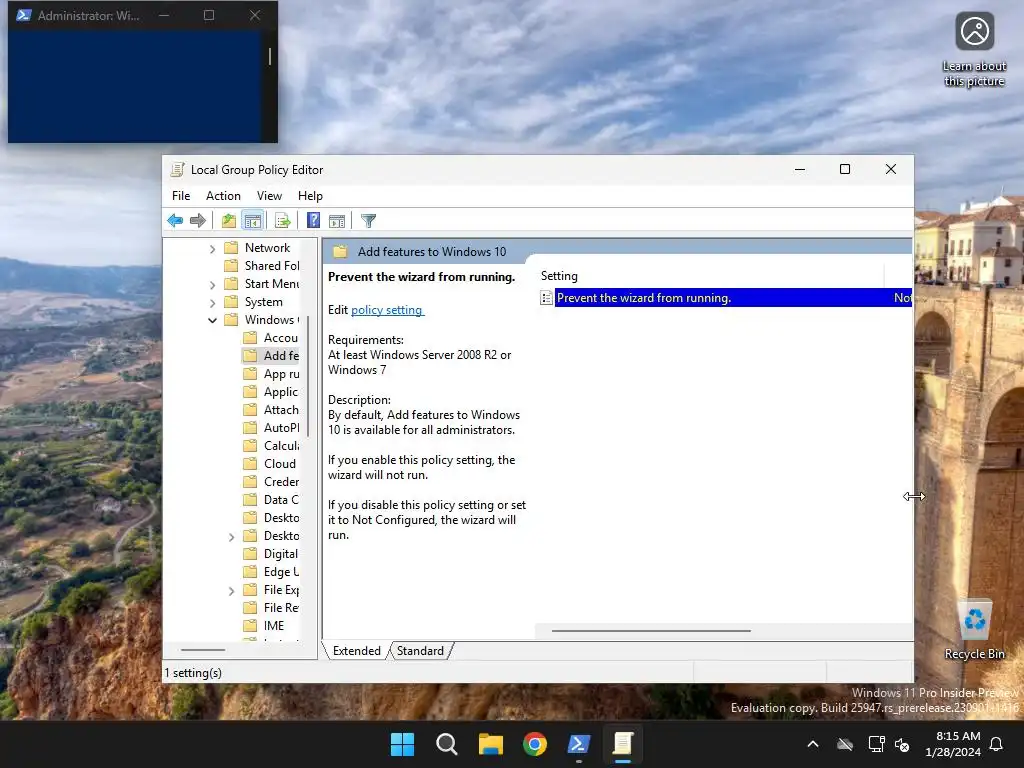The height and width of the screenshot is (768, 1024).
Task: Switch to PowerShell on the taskbar
Action: point(579,744)
